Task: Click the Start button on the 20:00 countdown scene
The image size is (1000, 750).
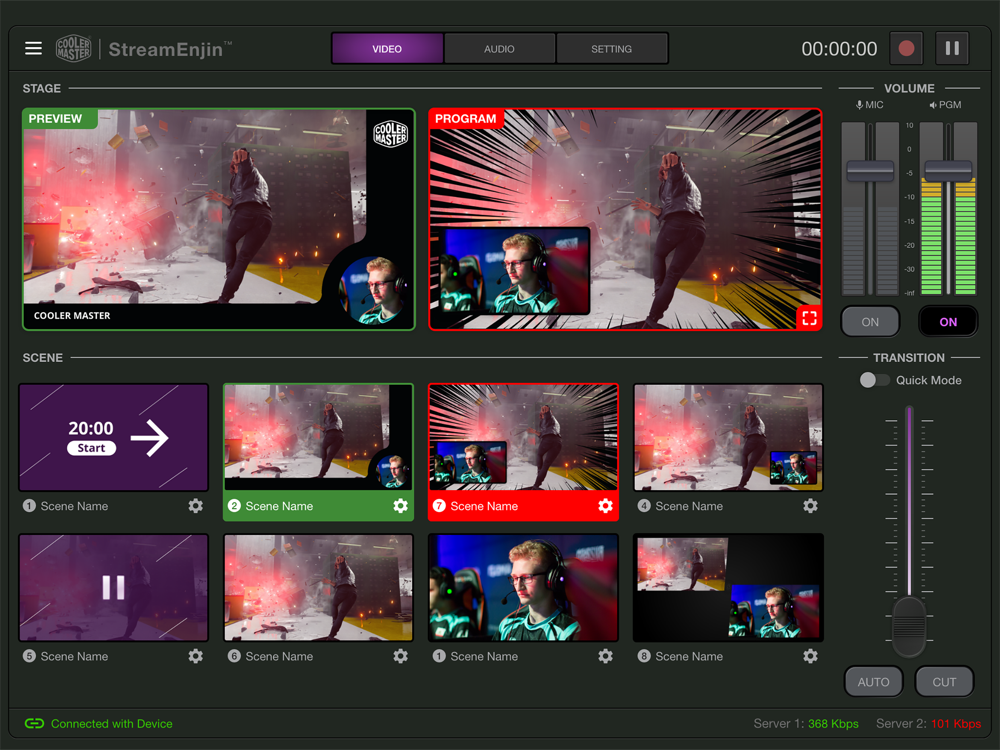Action: 91,448
